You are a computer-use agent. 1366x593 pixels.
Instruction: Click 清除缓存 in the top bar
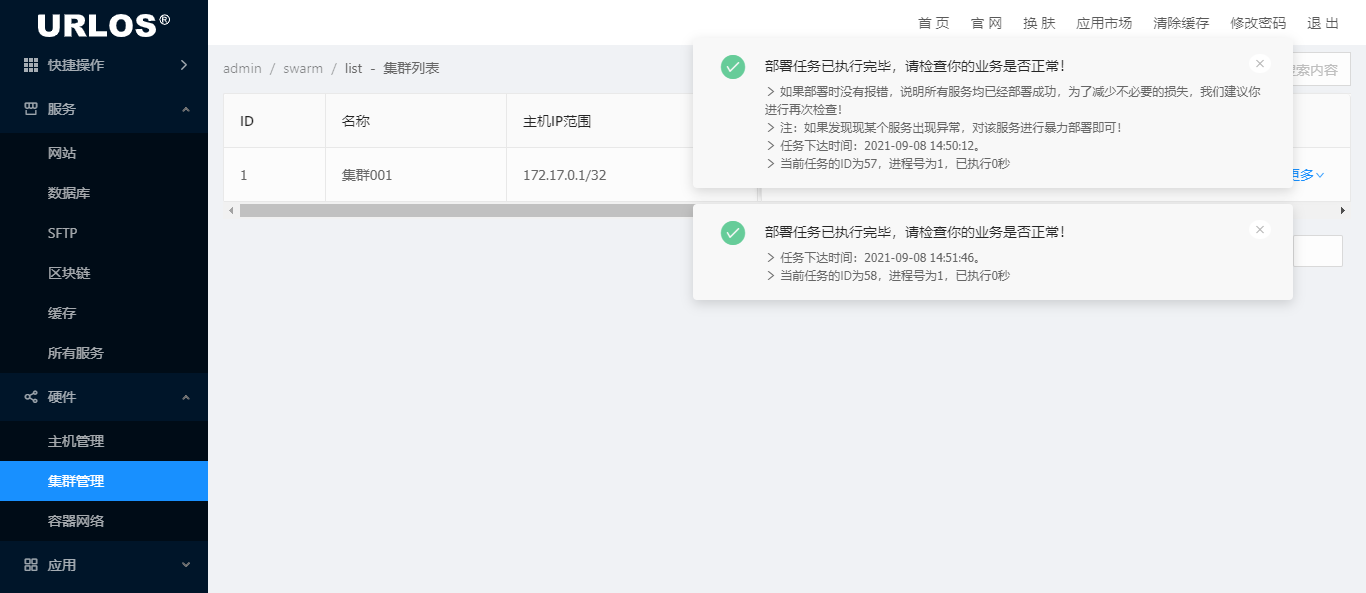tap(1181, 23)
